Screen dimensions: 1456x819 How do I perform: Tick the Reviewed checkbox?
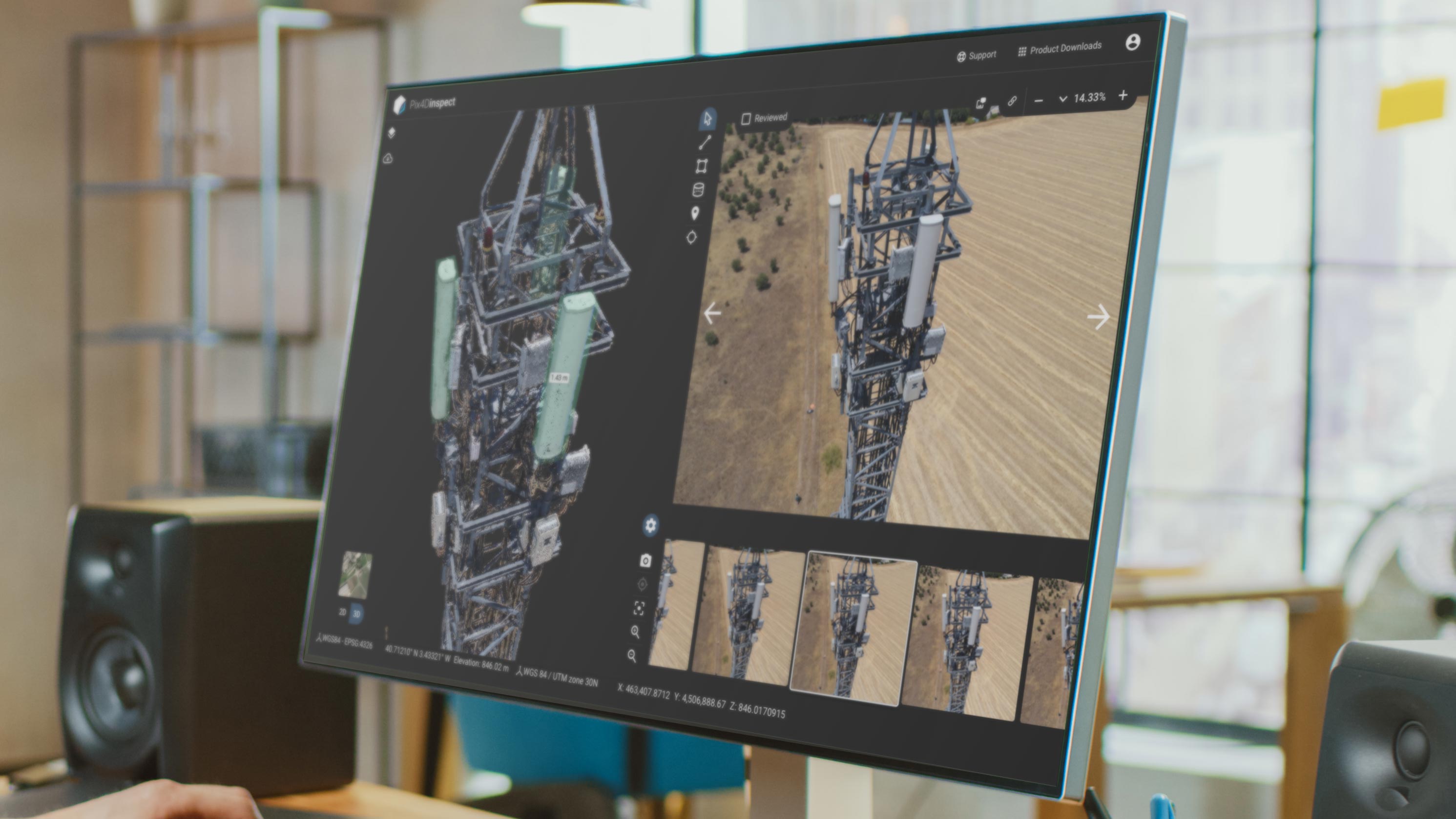[746, 119]
